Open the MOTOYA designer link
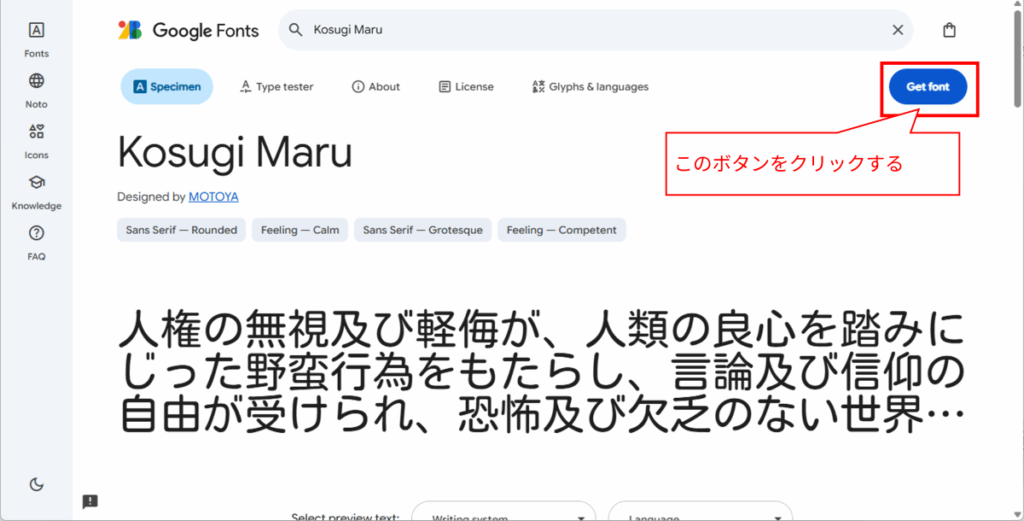1024x521 pixels. [x=213, y=197]
